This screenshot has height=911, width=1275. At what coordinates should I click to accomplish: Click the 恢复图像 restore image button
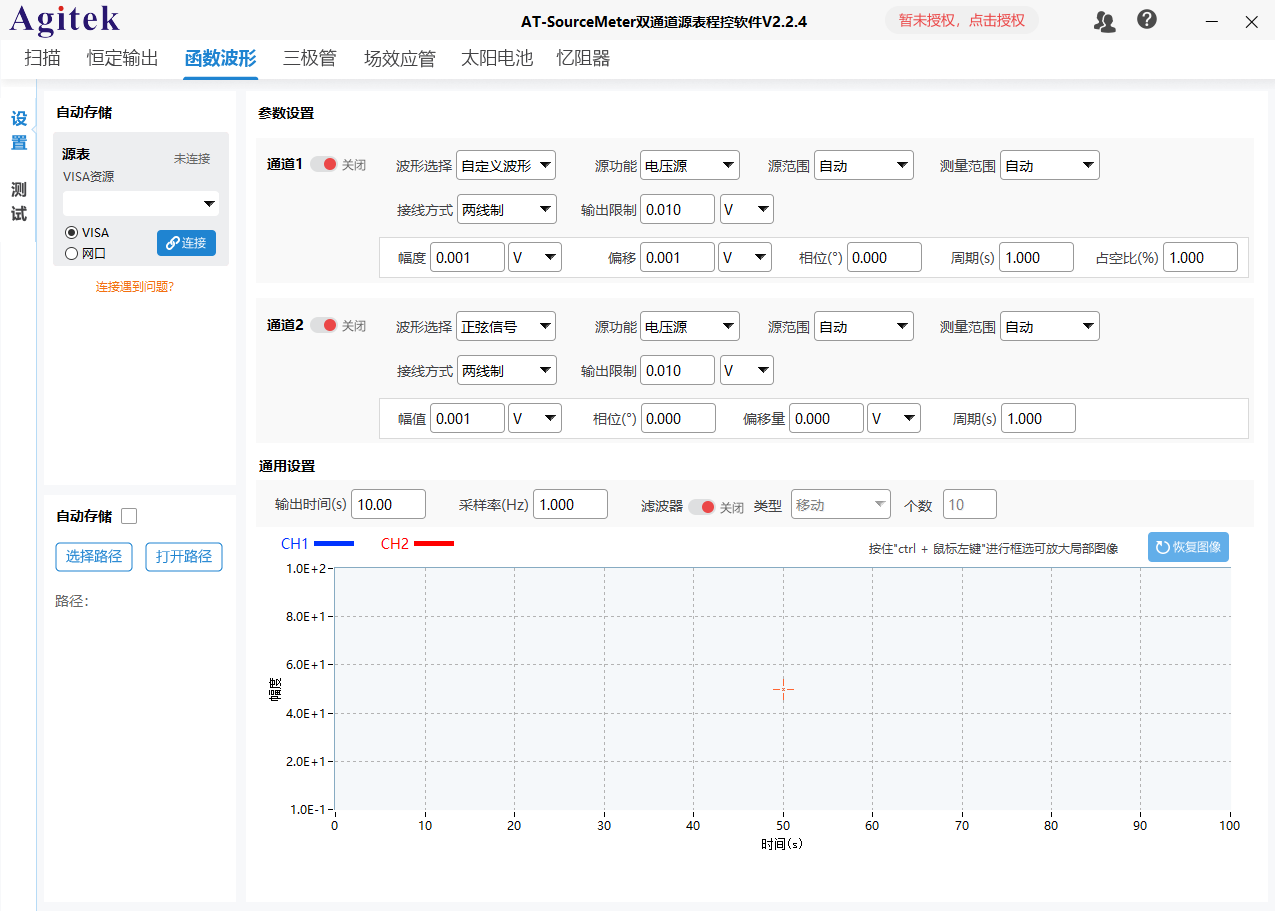pos(1189,547)
